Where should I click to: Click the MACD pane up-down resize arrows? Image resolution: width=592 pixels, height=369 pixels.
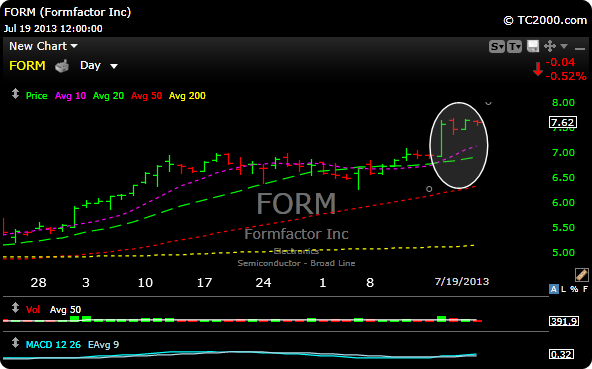[15, 343]
